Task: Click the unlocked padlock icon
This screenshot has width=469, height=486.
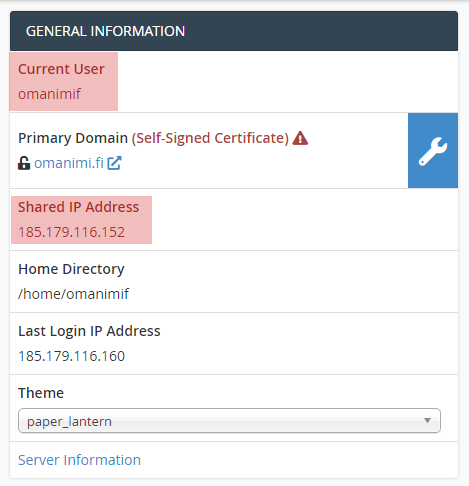Action: 24,163
